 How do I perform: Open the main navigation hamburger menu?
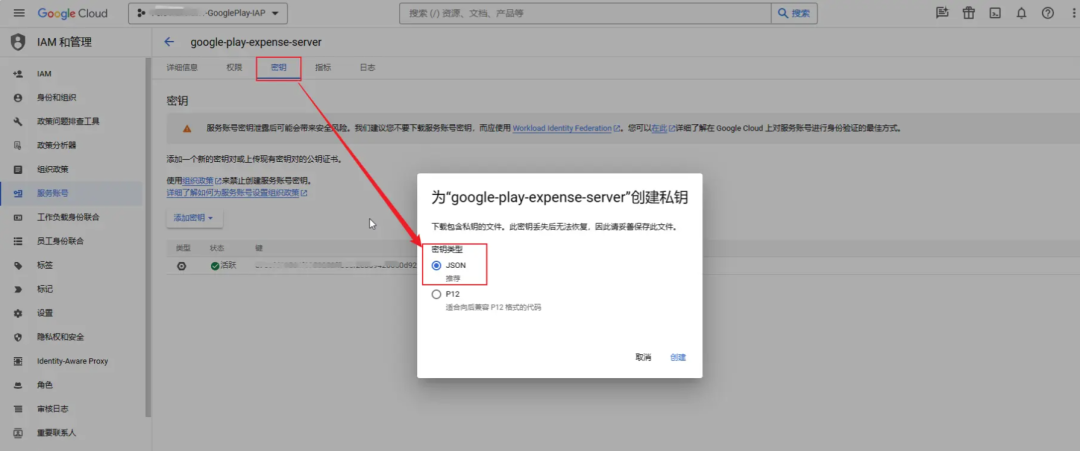(x=19, y=13)
